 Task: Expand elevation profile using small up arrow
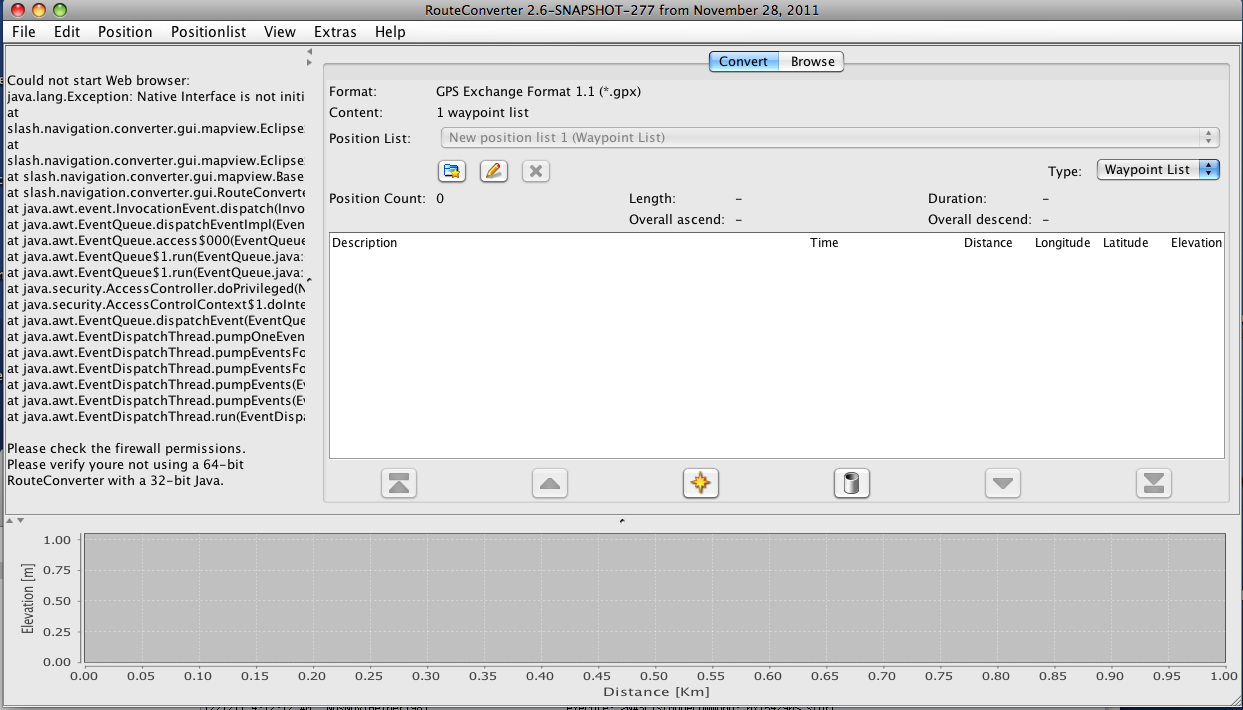[10, 521]
